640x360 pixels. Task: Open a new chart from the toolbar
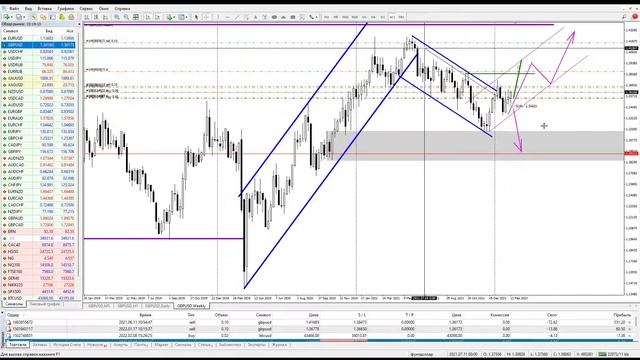(x=6, y=17)
